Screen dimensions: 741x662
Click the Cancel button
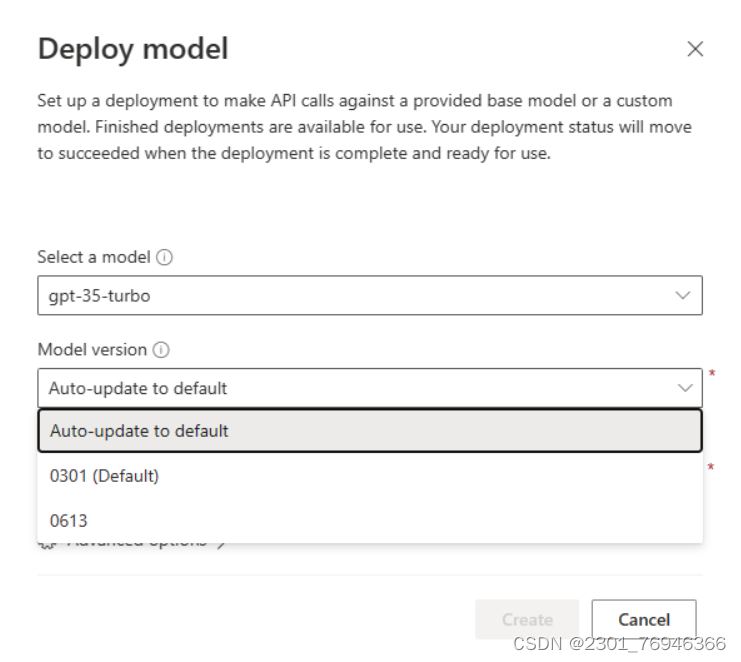tap(644, 619)
